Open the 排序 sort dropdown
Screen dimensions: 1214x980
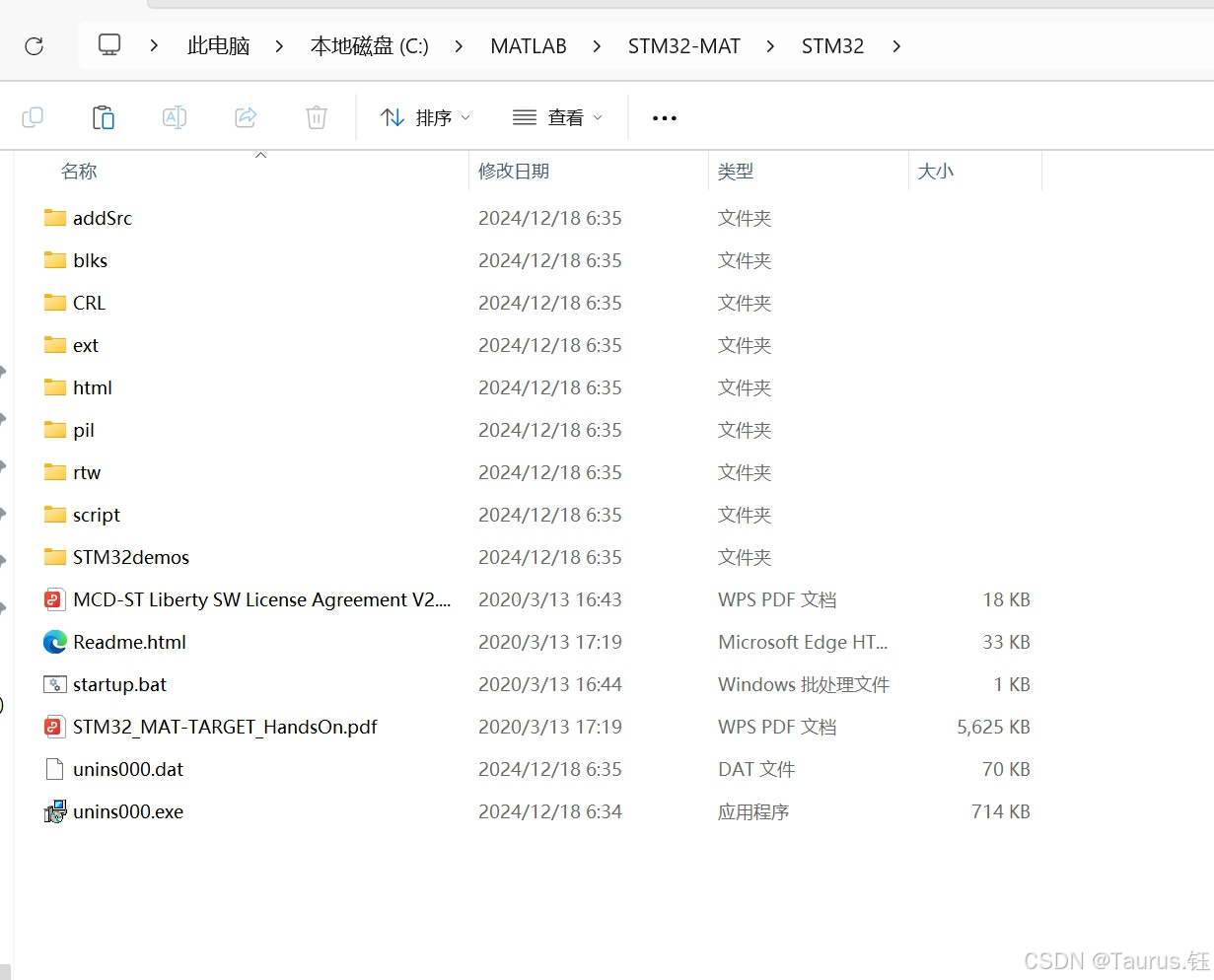pyautogui.click(x=425, y=117)
